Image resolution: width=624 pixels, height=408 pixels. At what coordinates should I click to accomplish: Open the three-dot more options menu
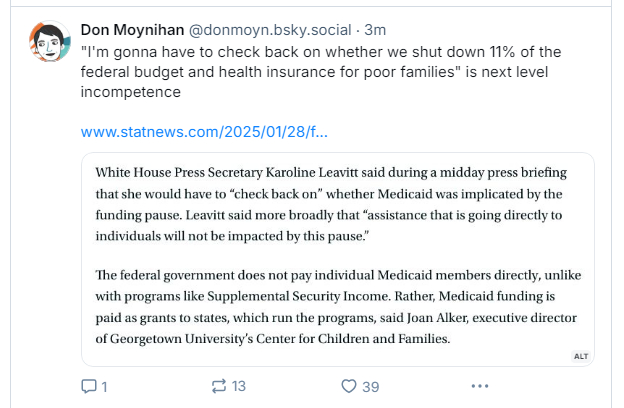click(481, 386)
